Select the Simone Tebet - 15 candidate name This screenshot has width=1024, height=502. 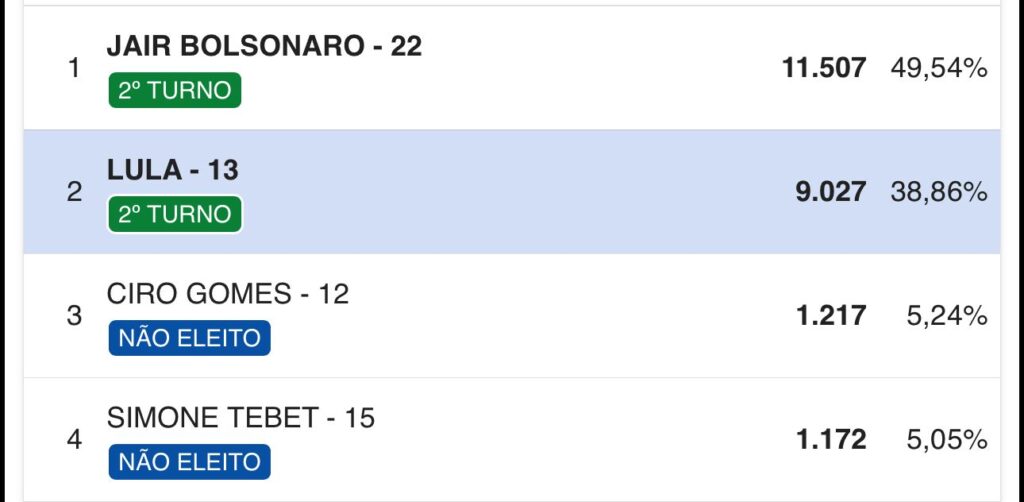240,418
